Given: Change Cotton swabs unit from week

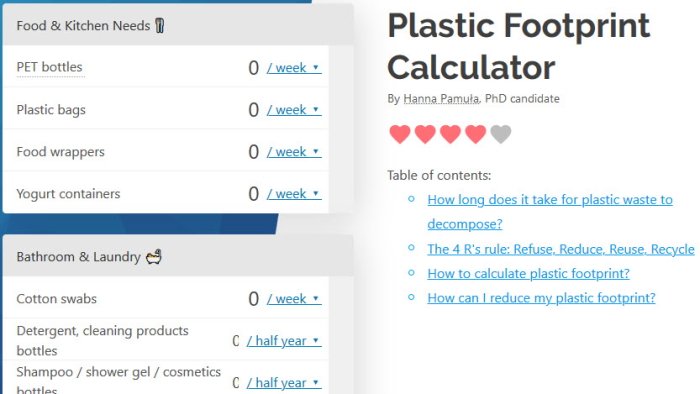Looking at the screenshot, I should click(294, 299).
